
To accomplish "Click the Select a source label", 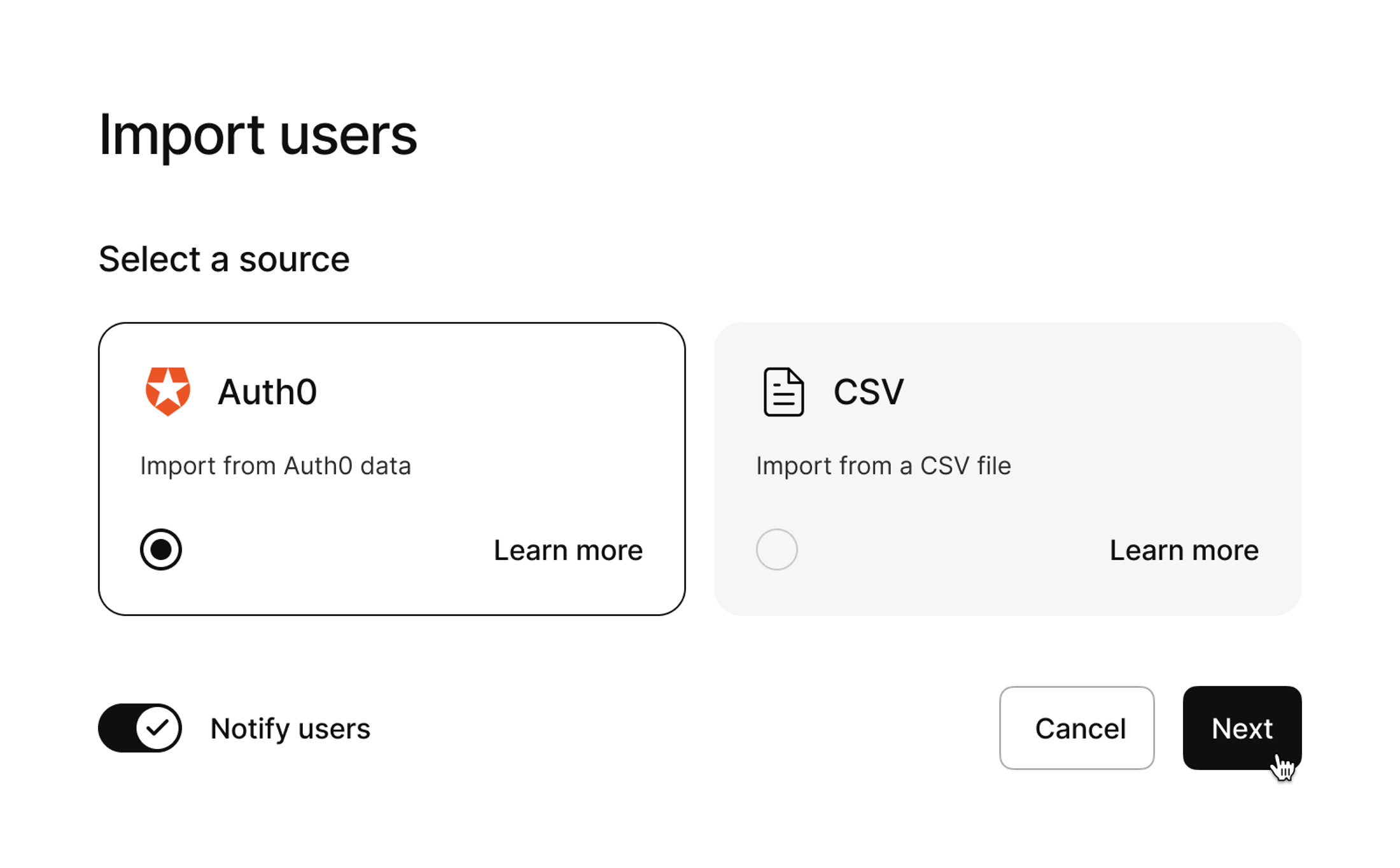I will tap(223, 258).
